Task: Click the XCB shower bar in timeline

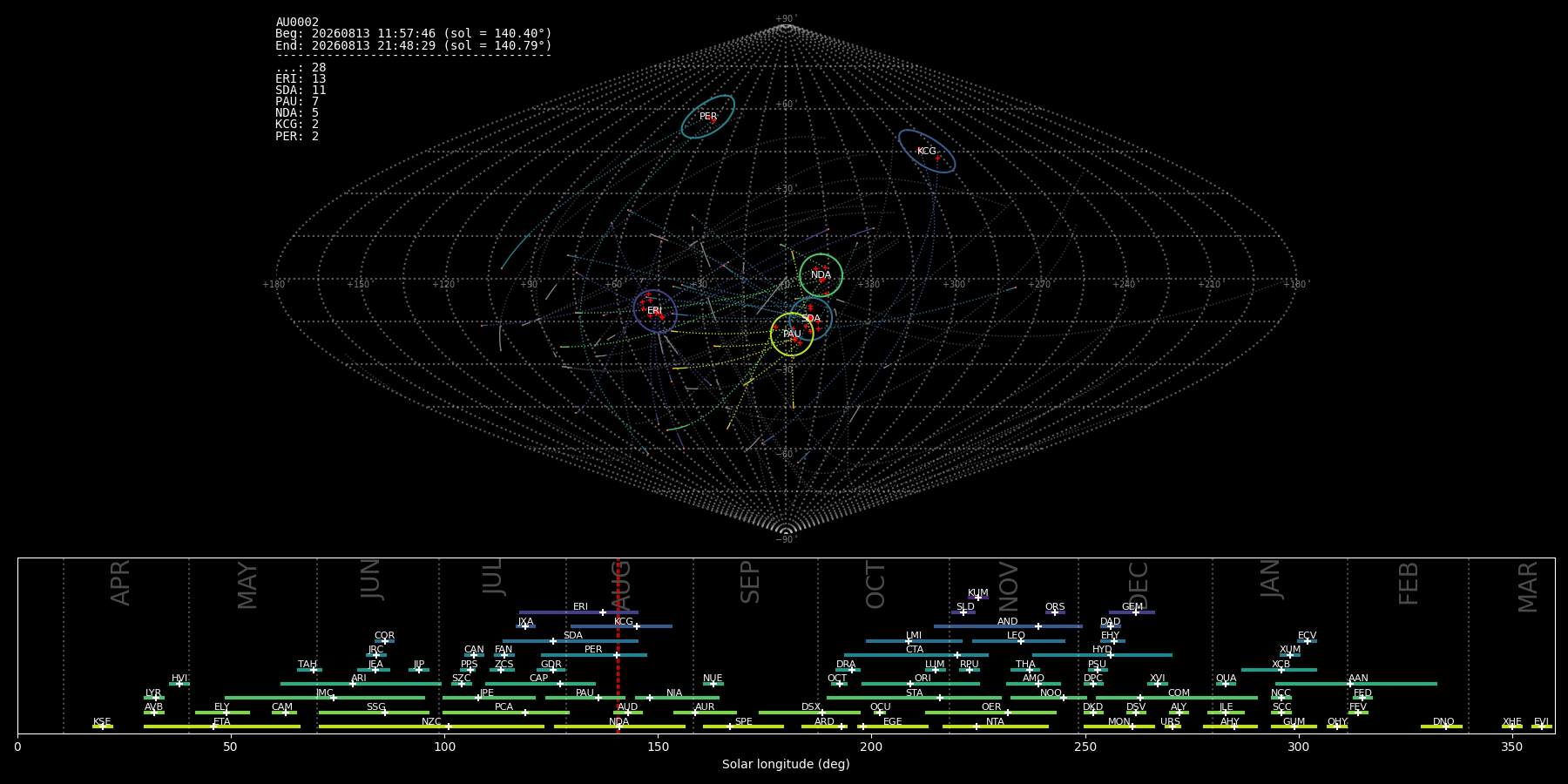Action: pos(1279,670)
